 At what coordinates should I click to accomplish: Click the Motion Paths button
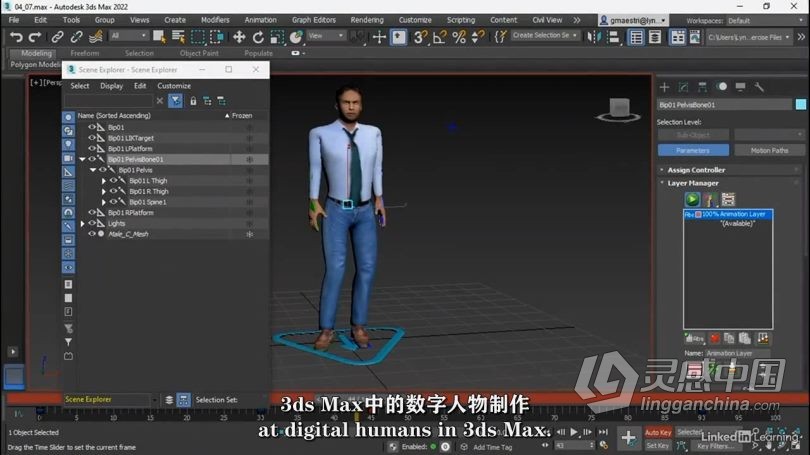click(x=769, y=150)
